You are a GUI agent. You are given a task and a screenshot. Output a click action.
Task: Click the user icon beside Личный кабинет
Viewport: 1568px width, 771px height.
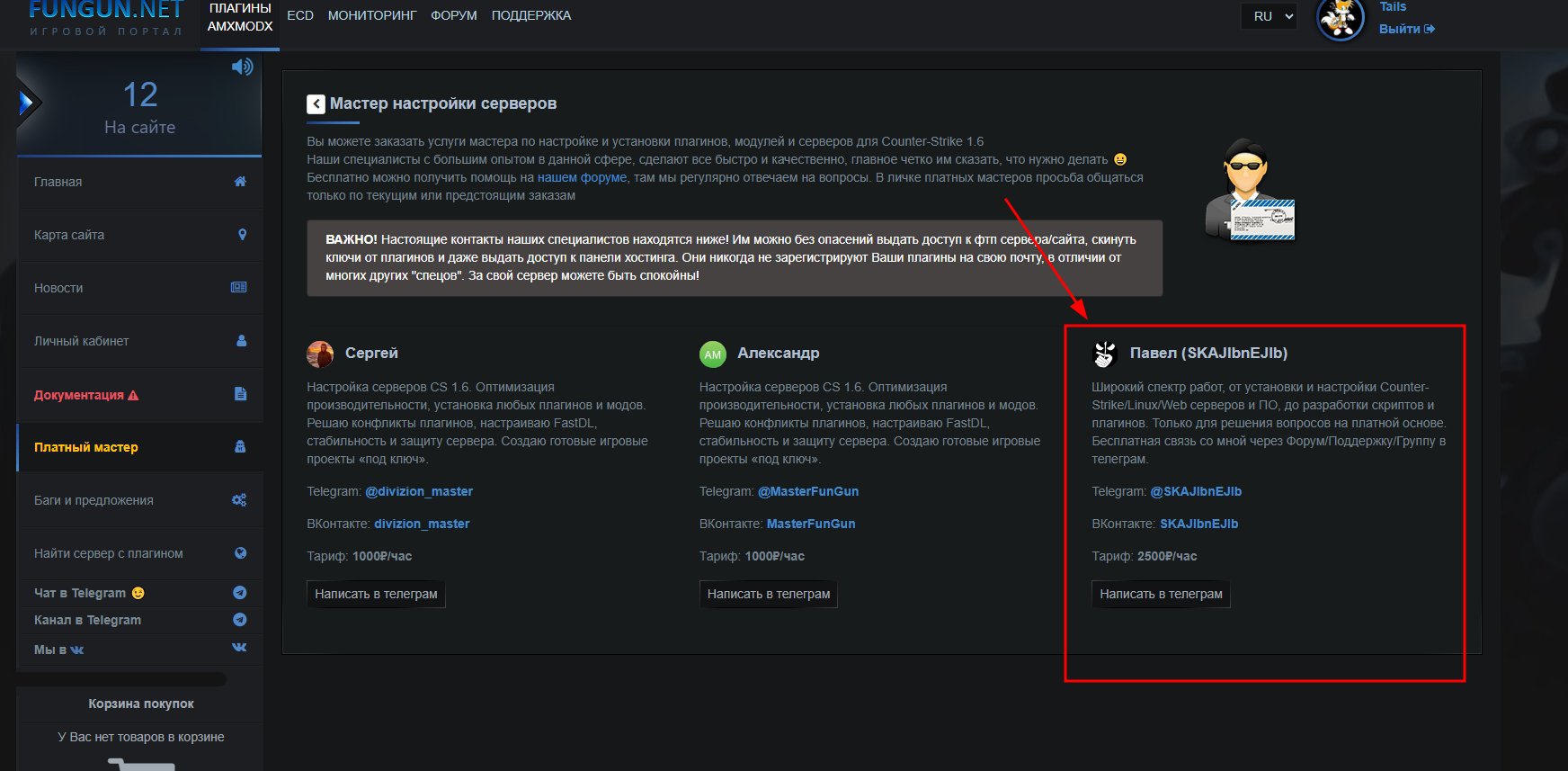241,341
